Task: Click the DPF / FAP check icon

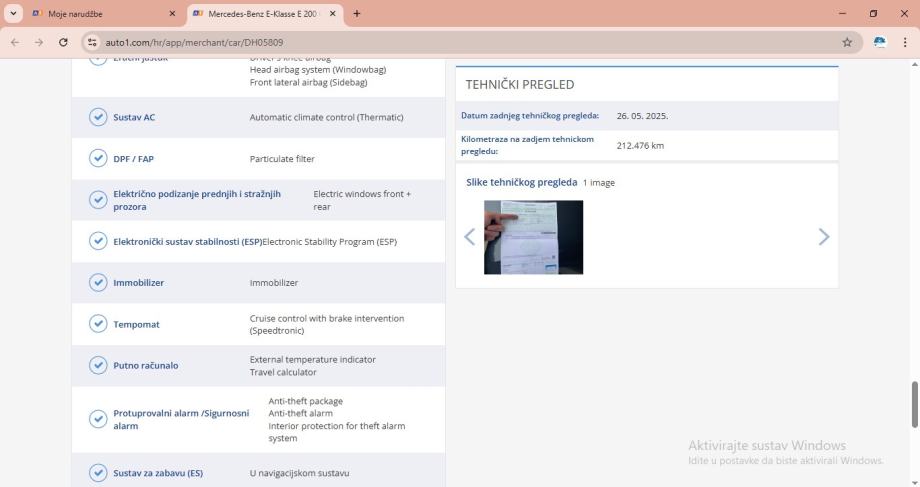Action: (98, 158)
